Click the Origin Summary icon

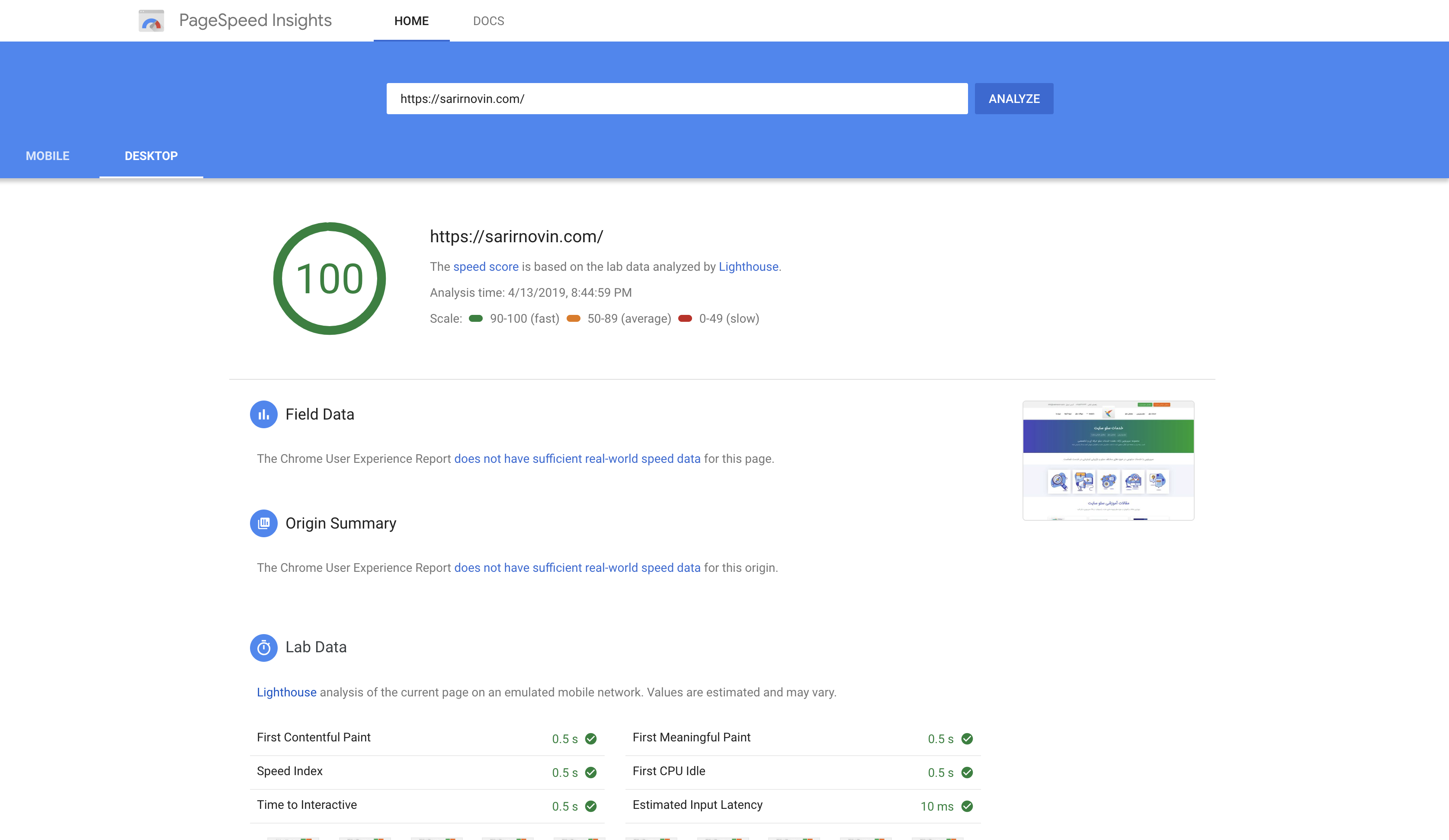pos(263,523)
